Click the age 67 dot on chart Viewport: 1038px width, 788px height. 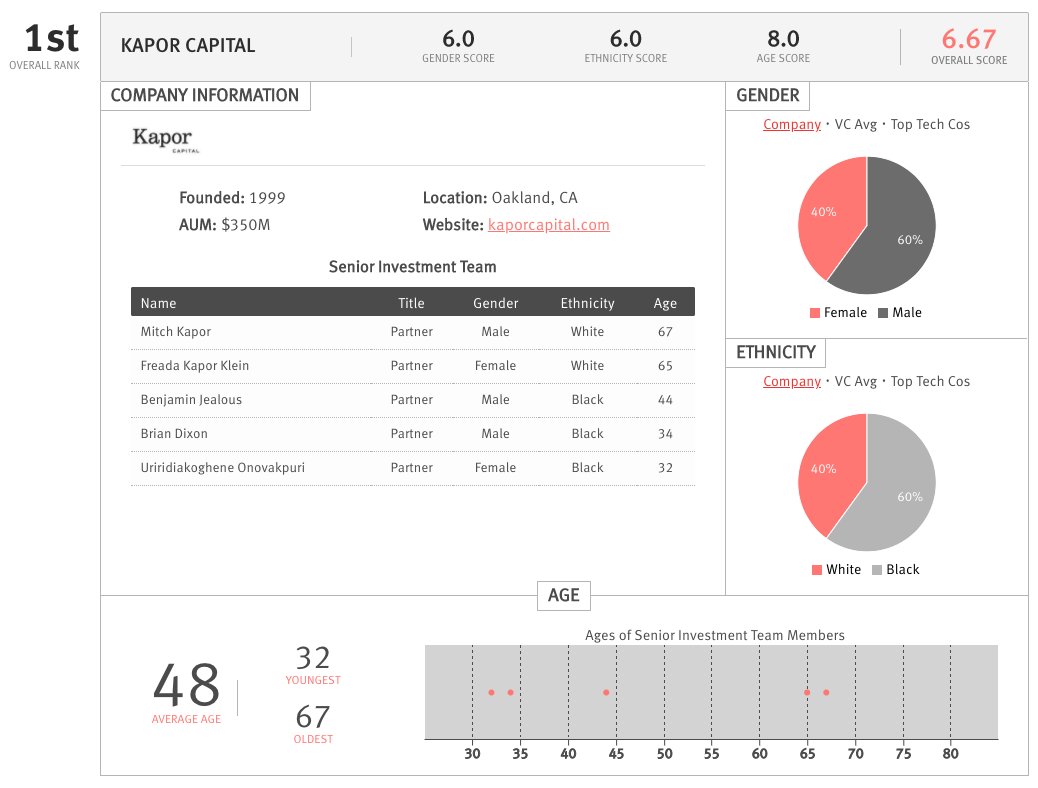click(826, 693)
